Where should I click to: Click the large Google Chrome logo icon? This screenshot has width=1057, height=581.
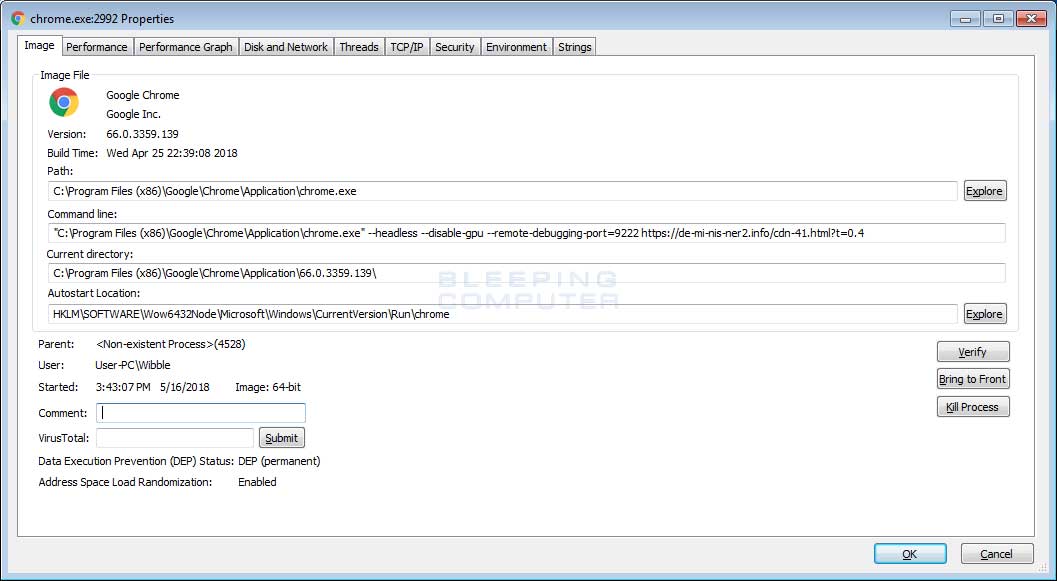[x=64, y=103]
